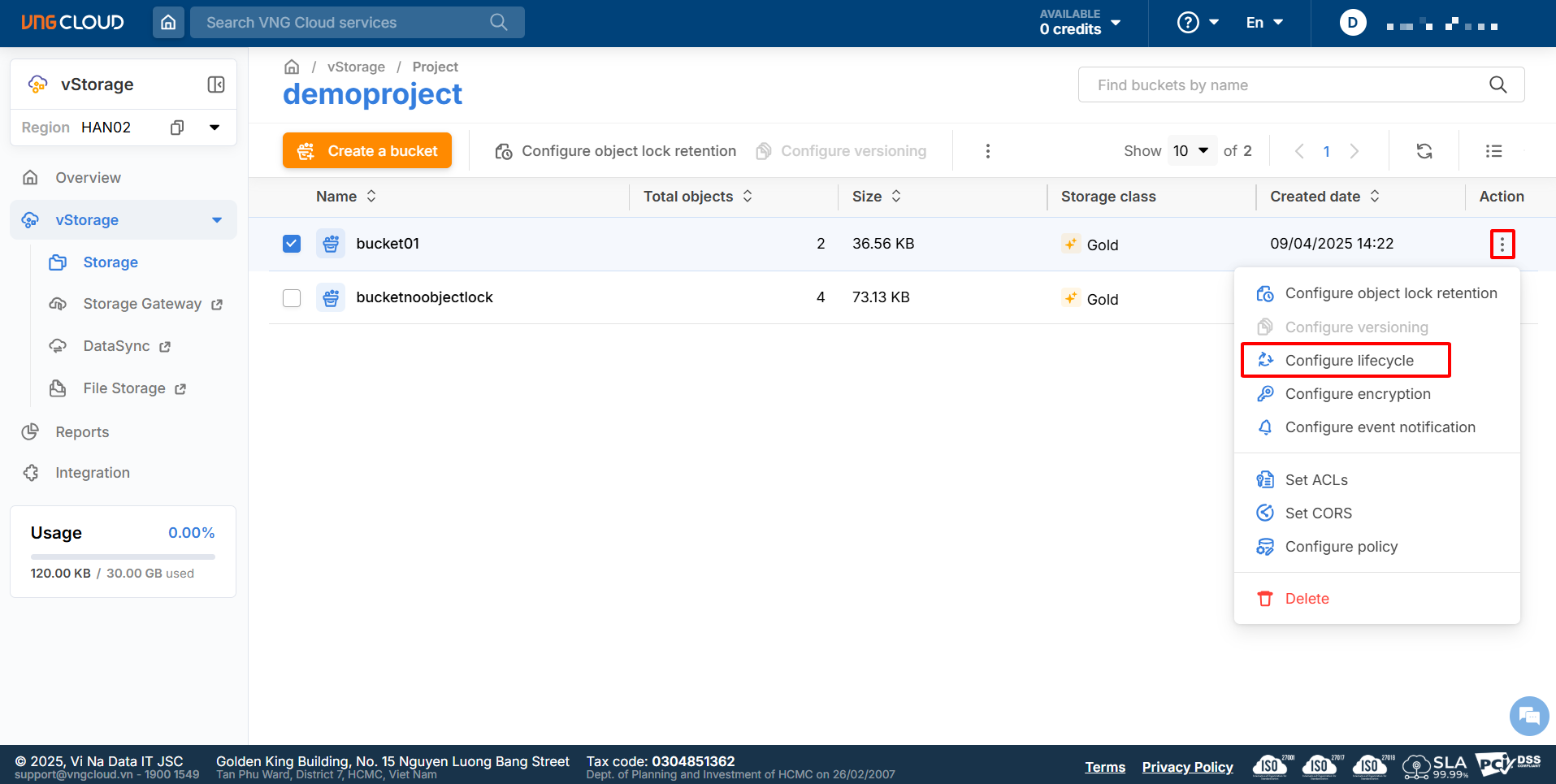The image size is (1556, 784).
Task: Open the Privacy Policy link
Action: tap(1187, 767)
